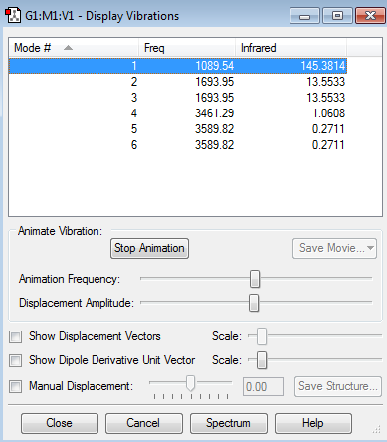The image size is (387, 442).
Task: Minimize the Display Vibrations window
Action: [305, 16]
